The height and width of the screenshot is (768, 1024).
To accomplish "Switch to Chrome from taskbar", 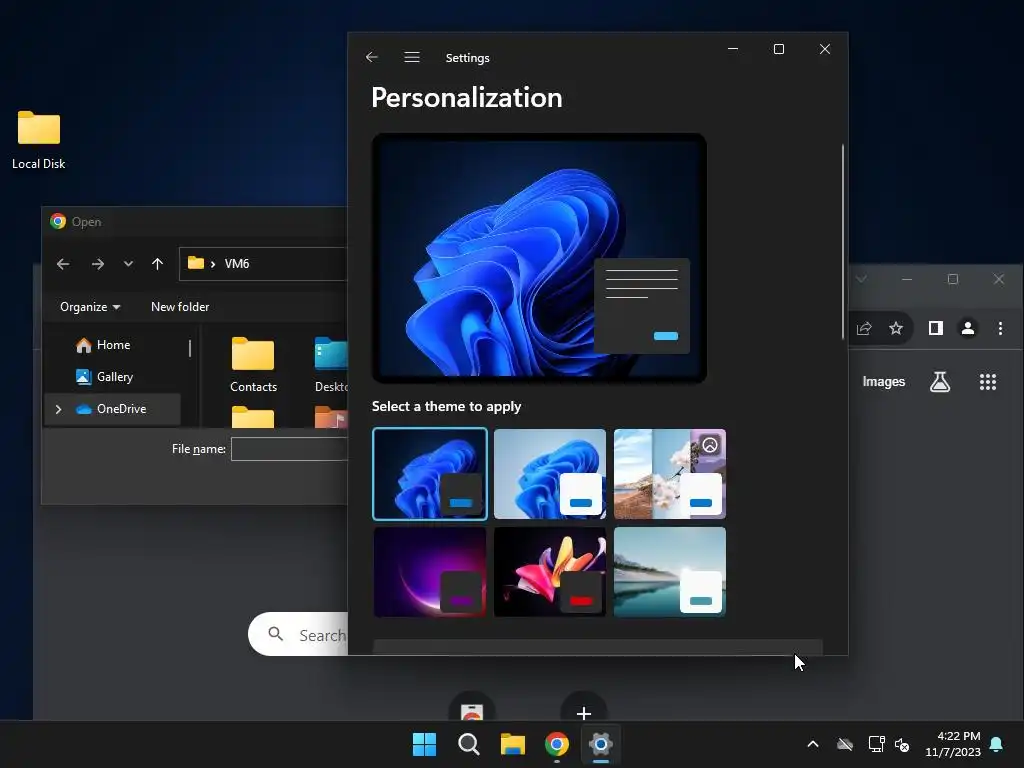I will [557, 744].
